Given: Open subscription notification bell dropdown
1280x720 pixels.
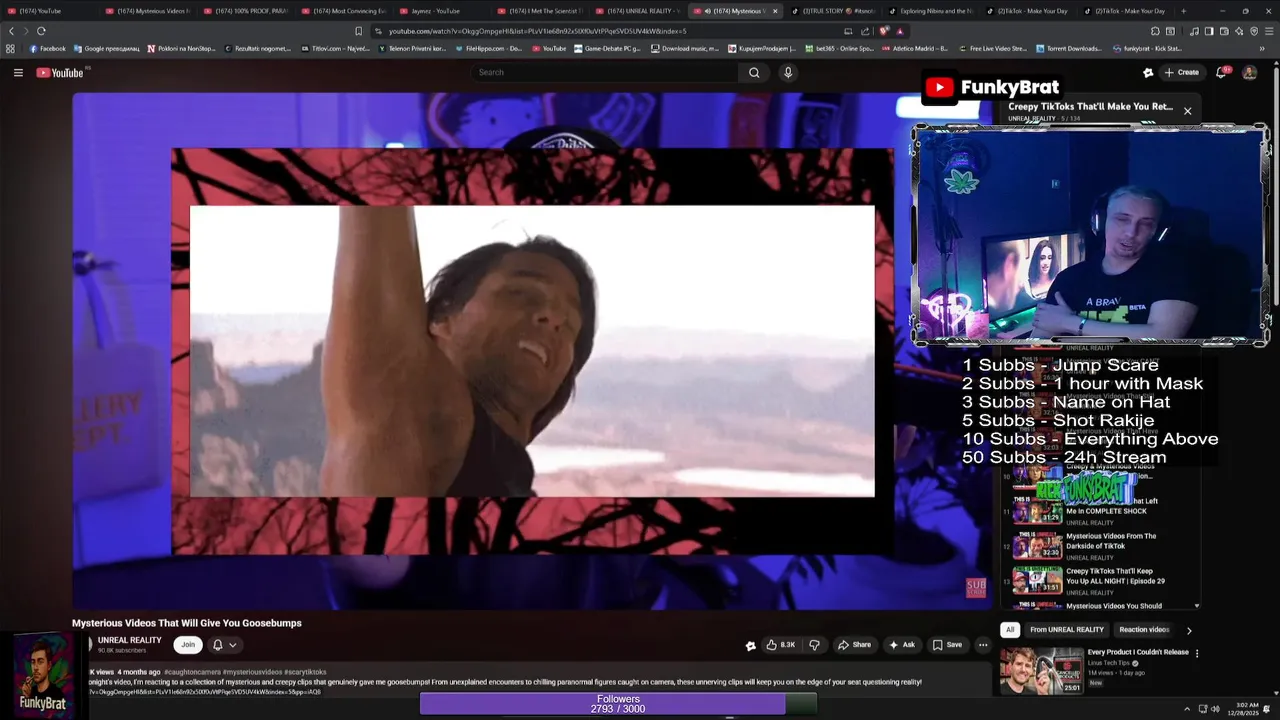Looking at the screenshot, I should tap(224, 645).
